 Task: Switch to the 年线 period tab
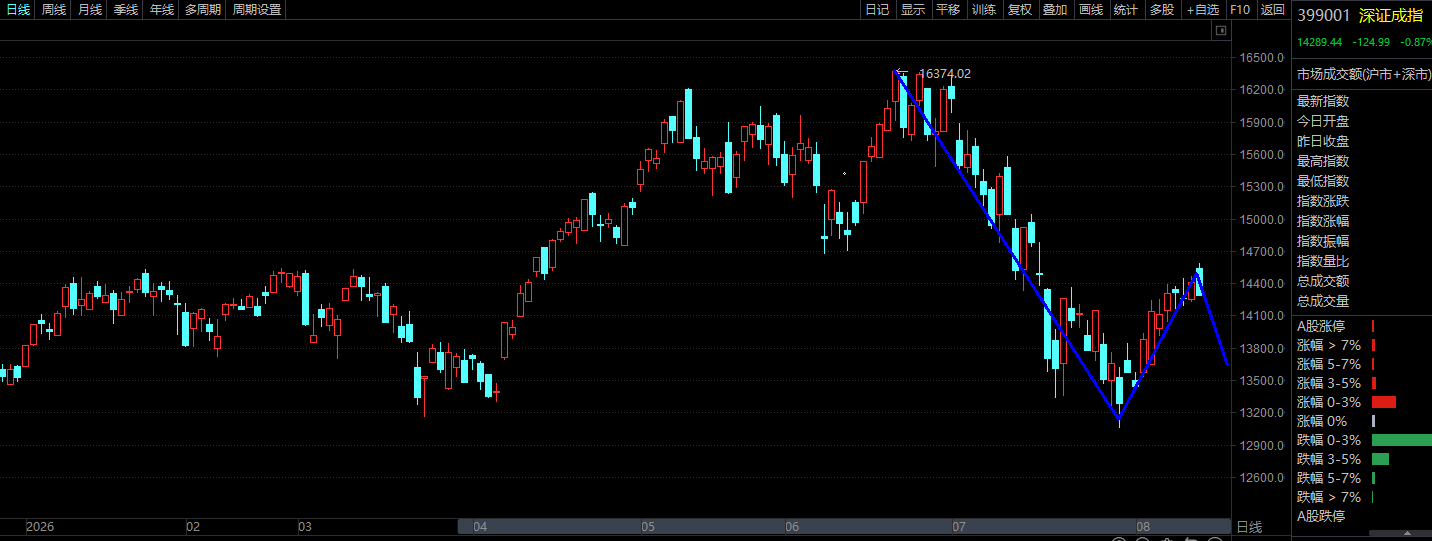[161, 10]
